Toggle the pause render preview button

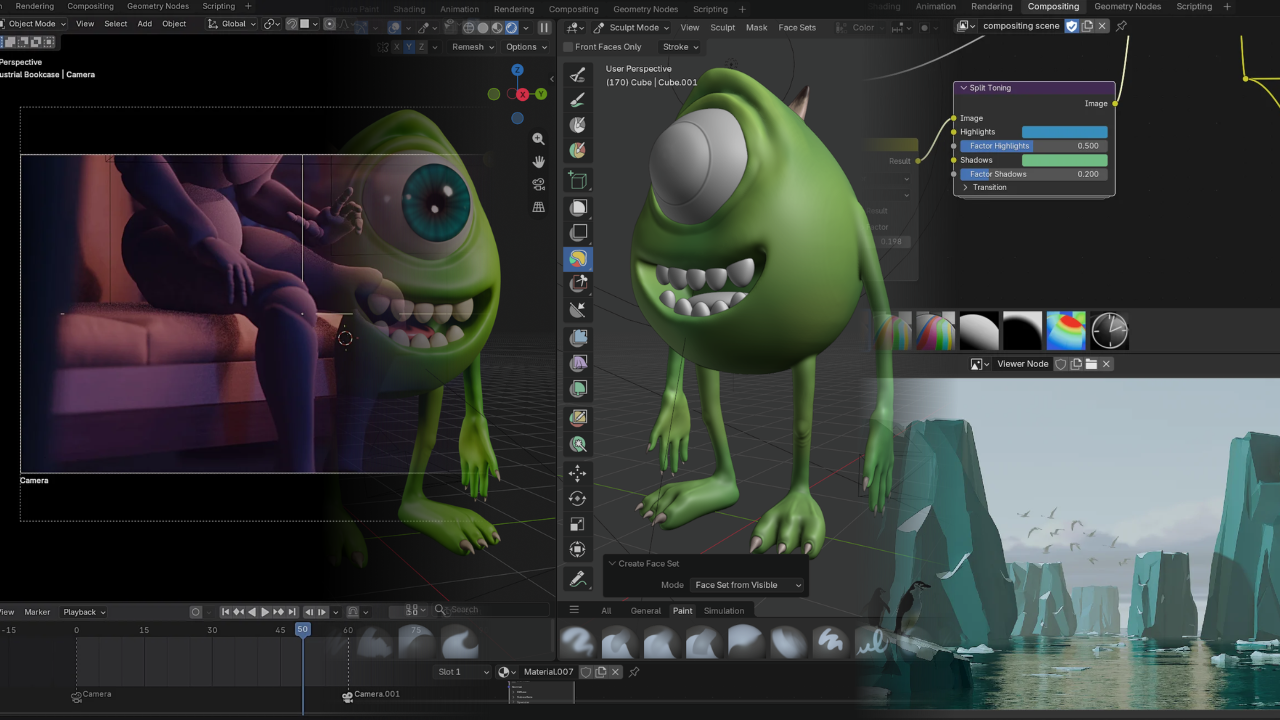[544, 28]
